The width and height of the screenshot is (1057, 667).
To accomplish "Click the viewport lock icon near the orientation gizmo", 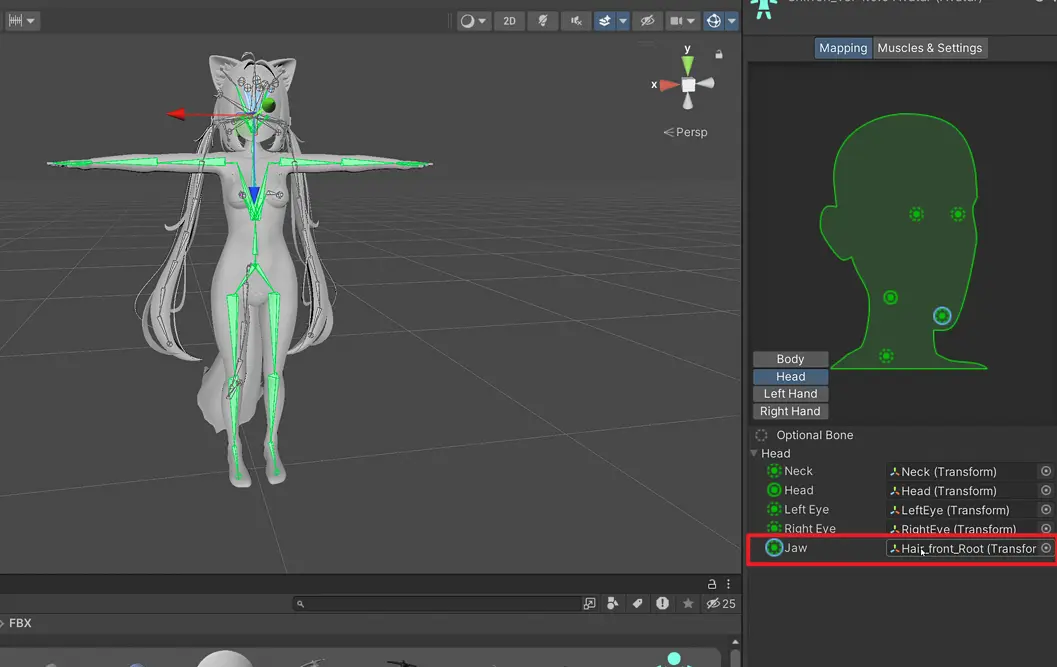I will click(719, 54).
